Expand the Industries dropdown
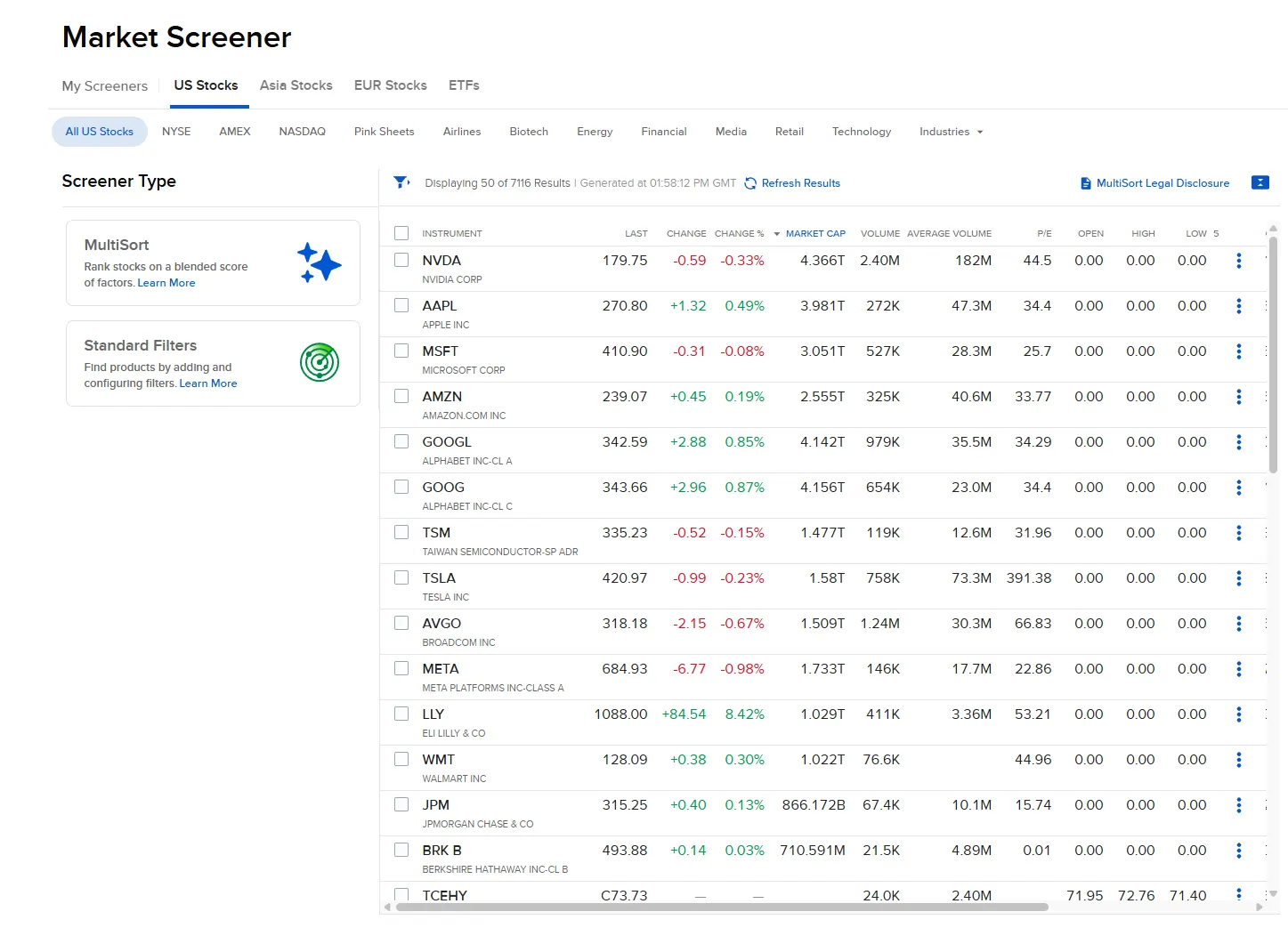 tap(950, 131)
